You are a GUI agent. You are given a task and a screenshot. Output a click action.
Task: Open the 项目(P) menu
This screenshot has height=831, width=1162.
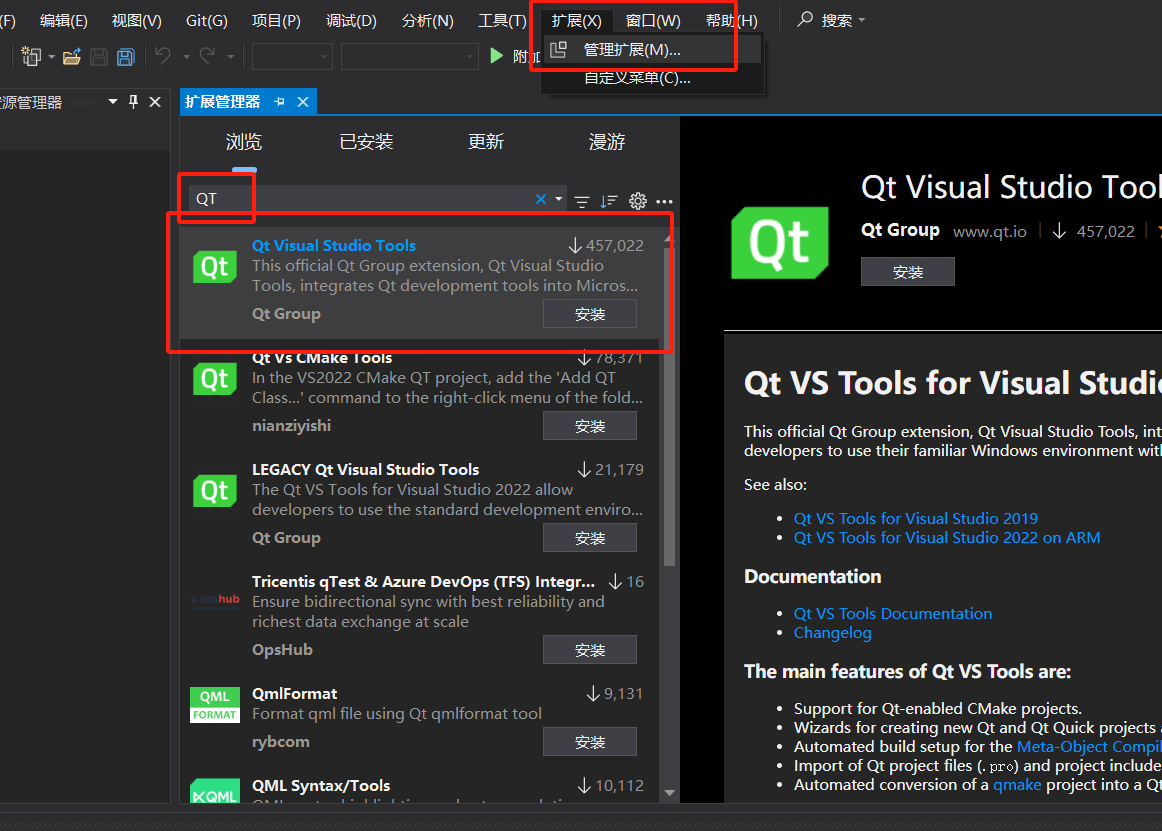(x=276, y=20)
